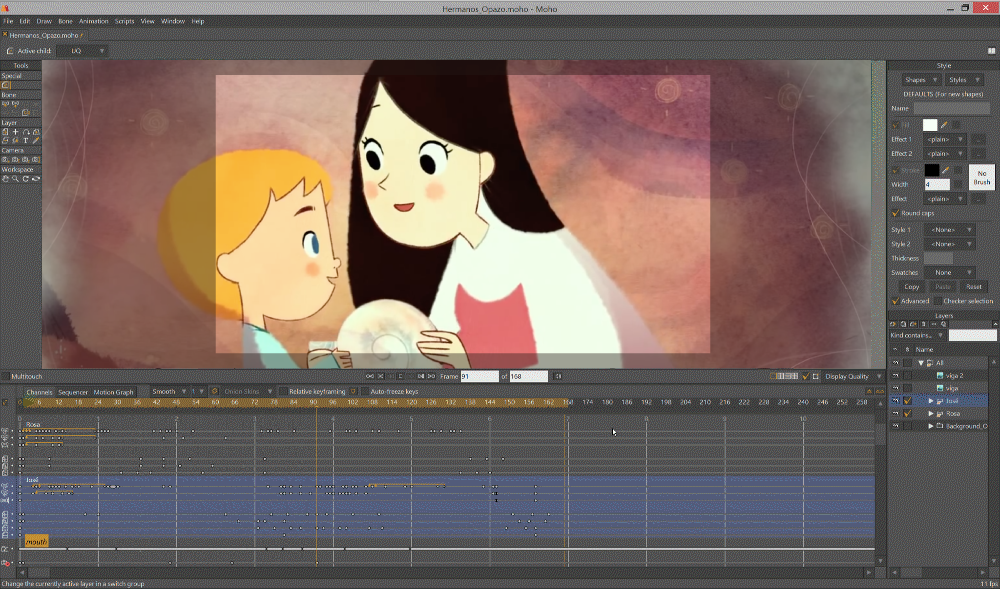Select the Zoom magnifier workspace tool

coord(15,177)
